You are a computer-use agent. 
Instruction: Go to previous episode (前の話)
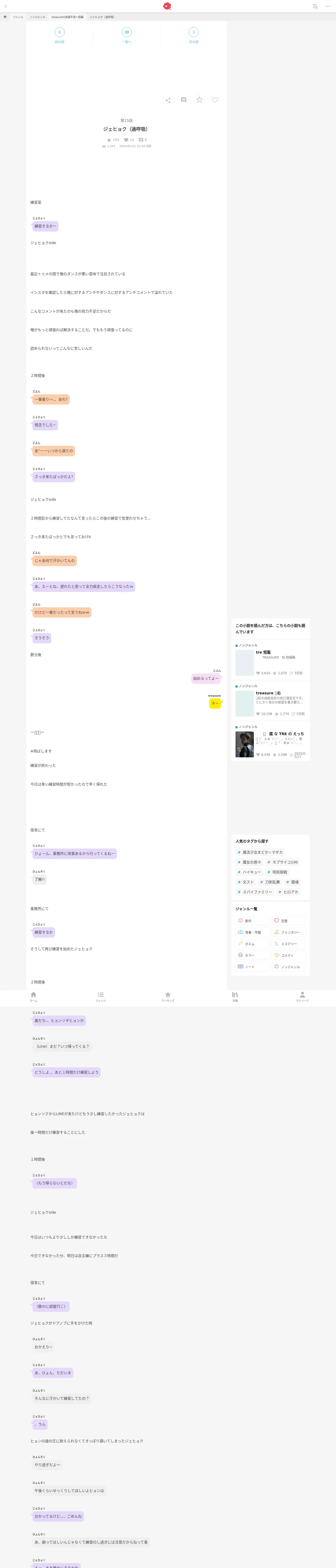tap(59, 35)
